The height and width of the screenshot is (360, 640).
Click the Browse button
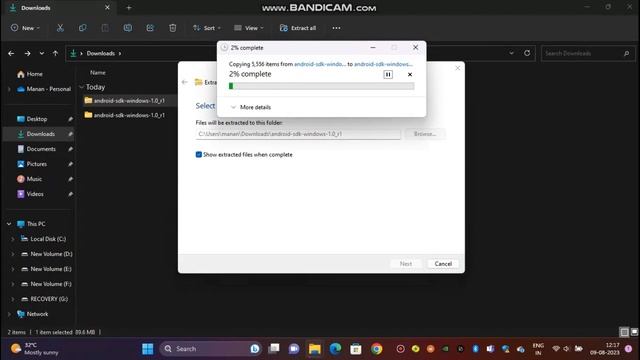[425, 134]
